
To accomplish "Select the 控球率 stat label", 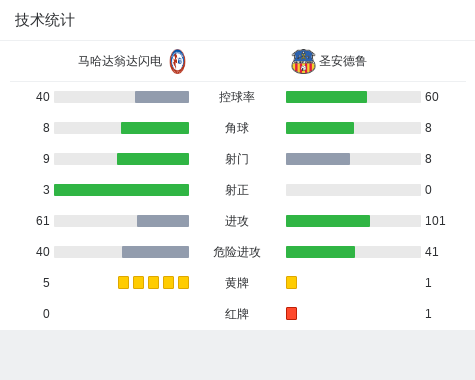I will pos(237,97).
